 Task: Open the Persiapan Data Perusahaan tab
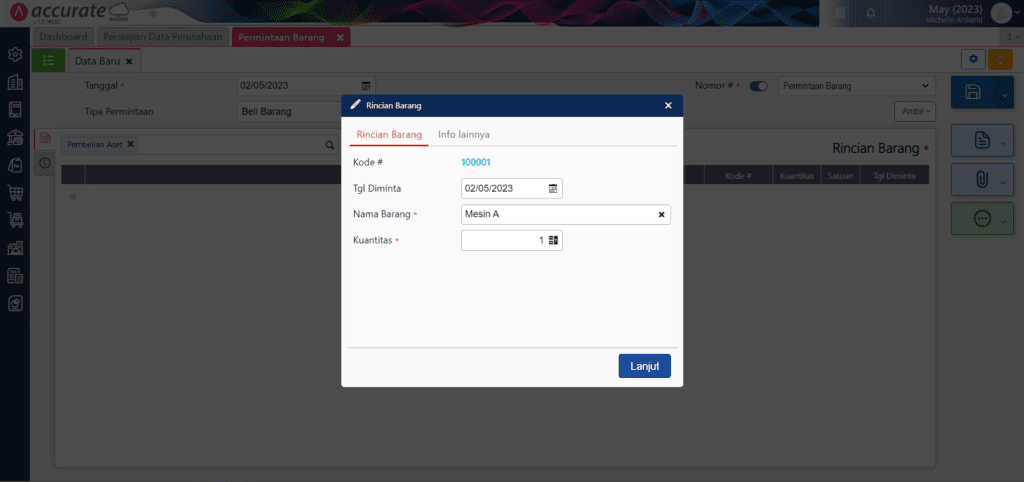tap(163, 37)
